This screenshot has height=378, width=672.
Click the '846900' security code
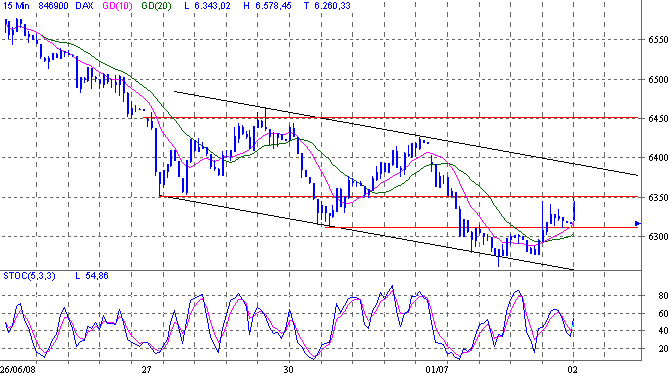click(x=54, y=6)
